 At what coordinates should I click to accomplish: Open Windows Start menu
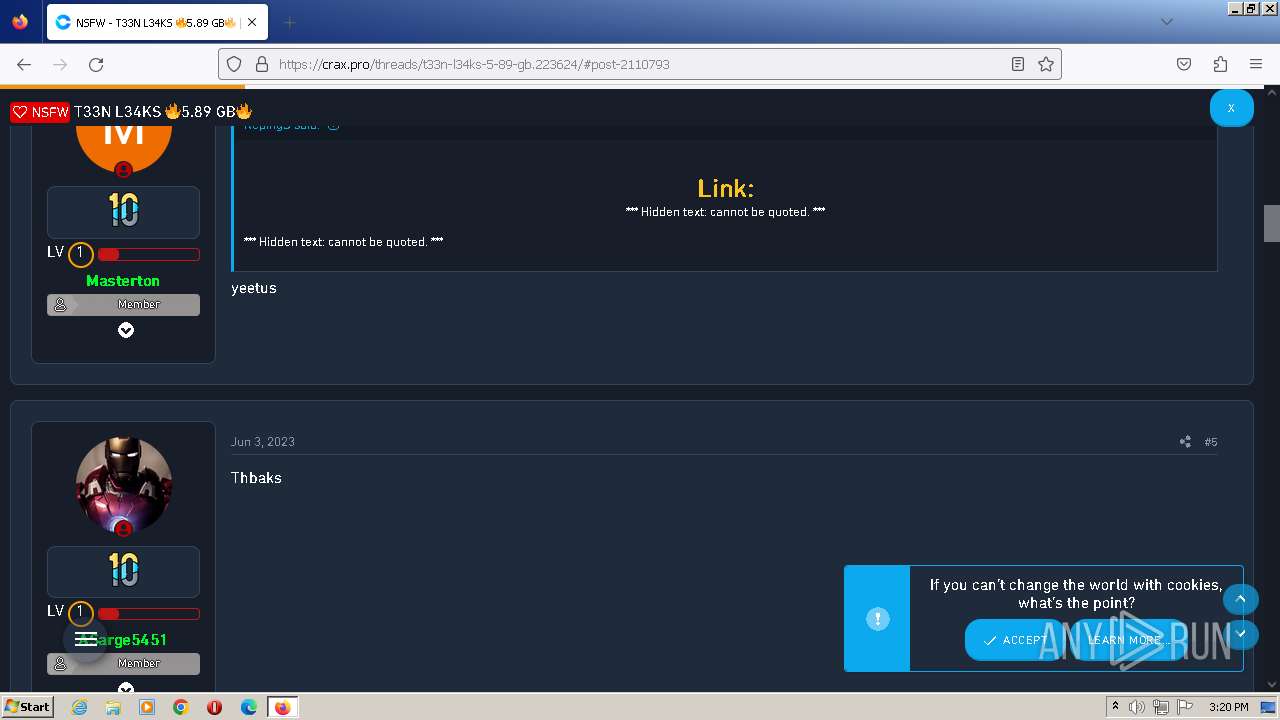coord(28,706)
